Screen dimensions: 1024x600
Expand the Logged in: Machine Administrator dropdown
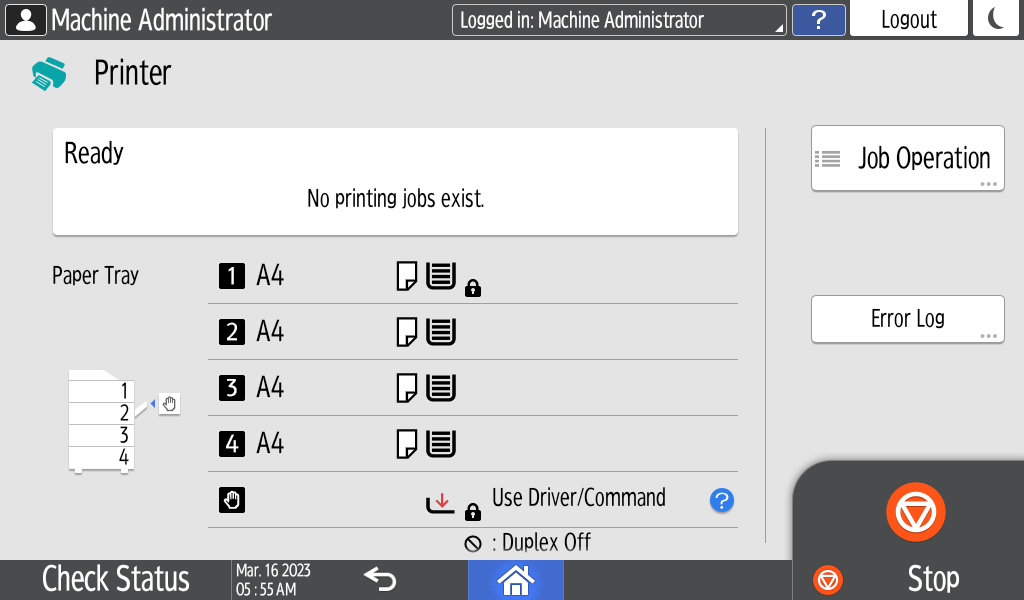click(619, 20)
